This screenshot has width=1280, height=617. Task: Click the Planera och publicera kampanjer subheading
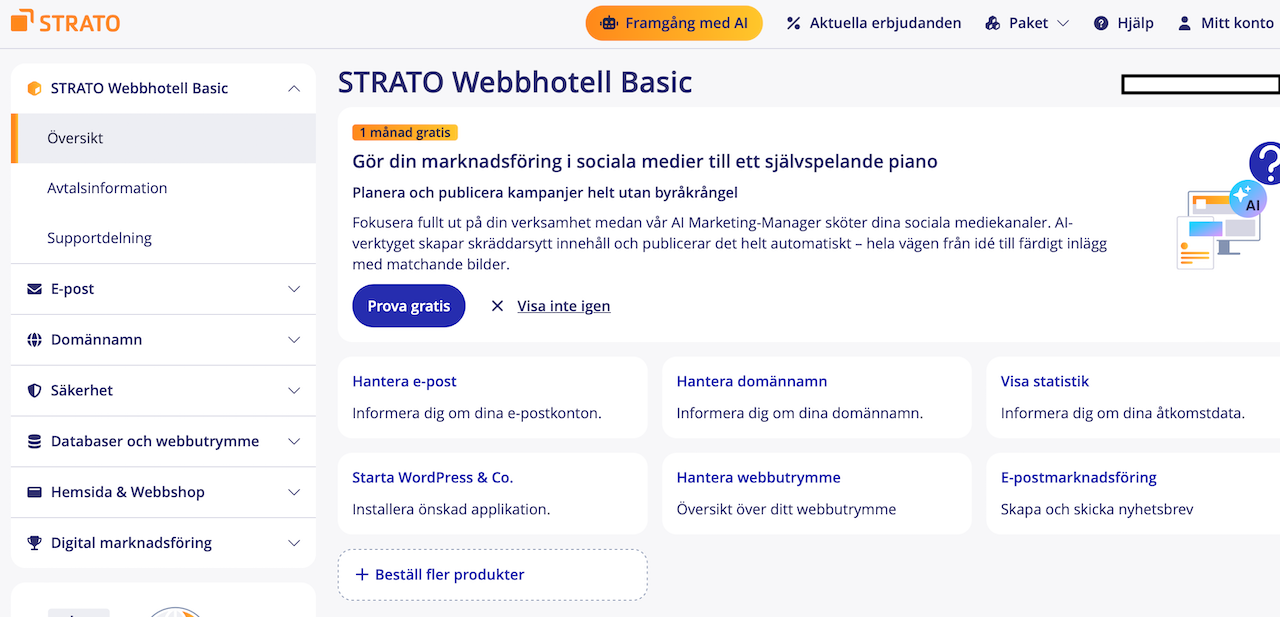[x=545, y=192]
